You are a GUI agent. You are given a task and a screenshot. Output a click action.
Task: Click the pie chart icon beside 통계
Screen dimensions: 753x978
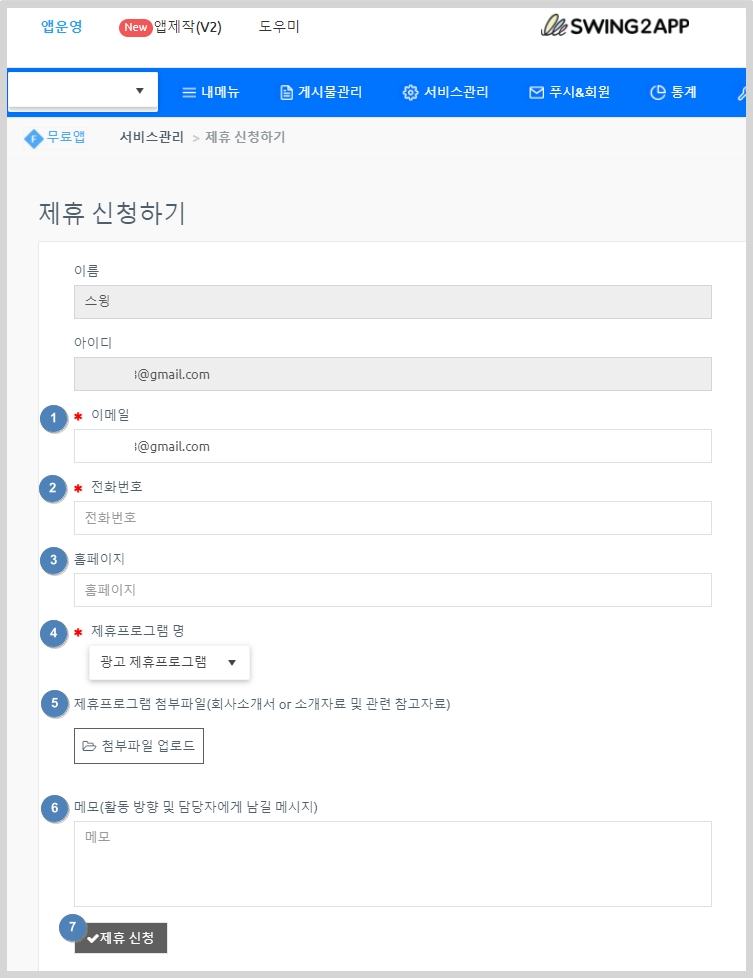click(657, 93)
